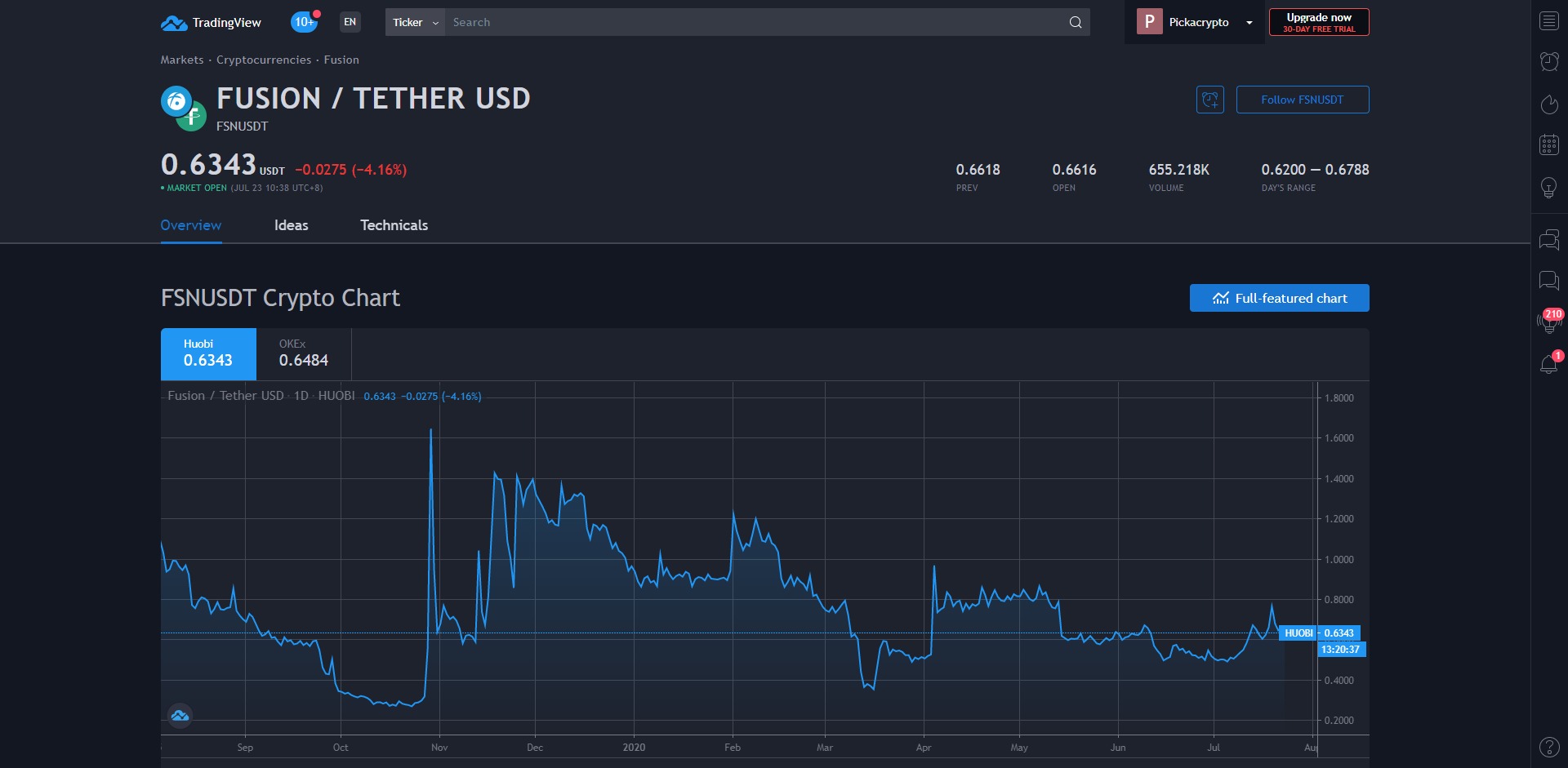Switch to the Technicals tab
Screen dimensions: 1568x768
pyautogui.click(x=394, y=225)
